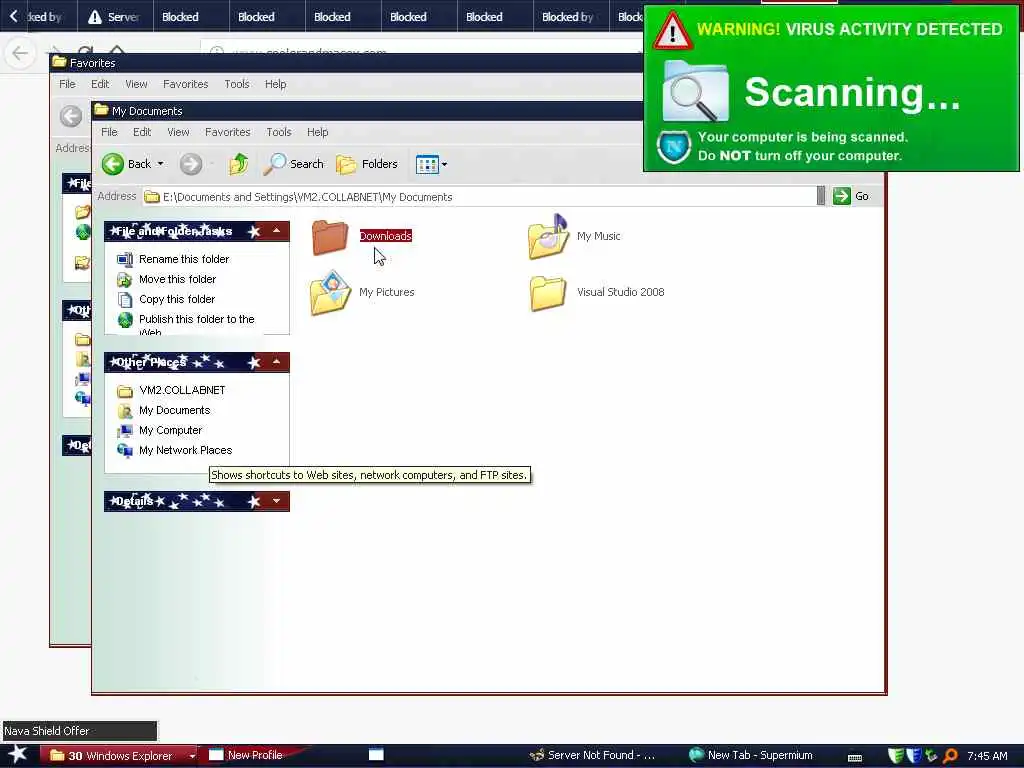Open Server Not Found taskbar item

point(593,755)
